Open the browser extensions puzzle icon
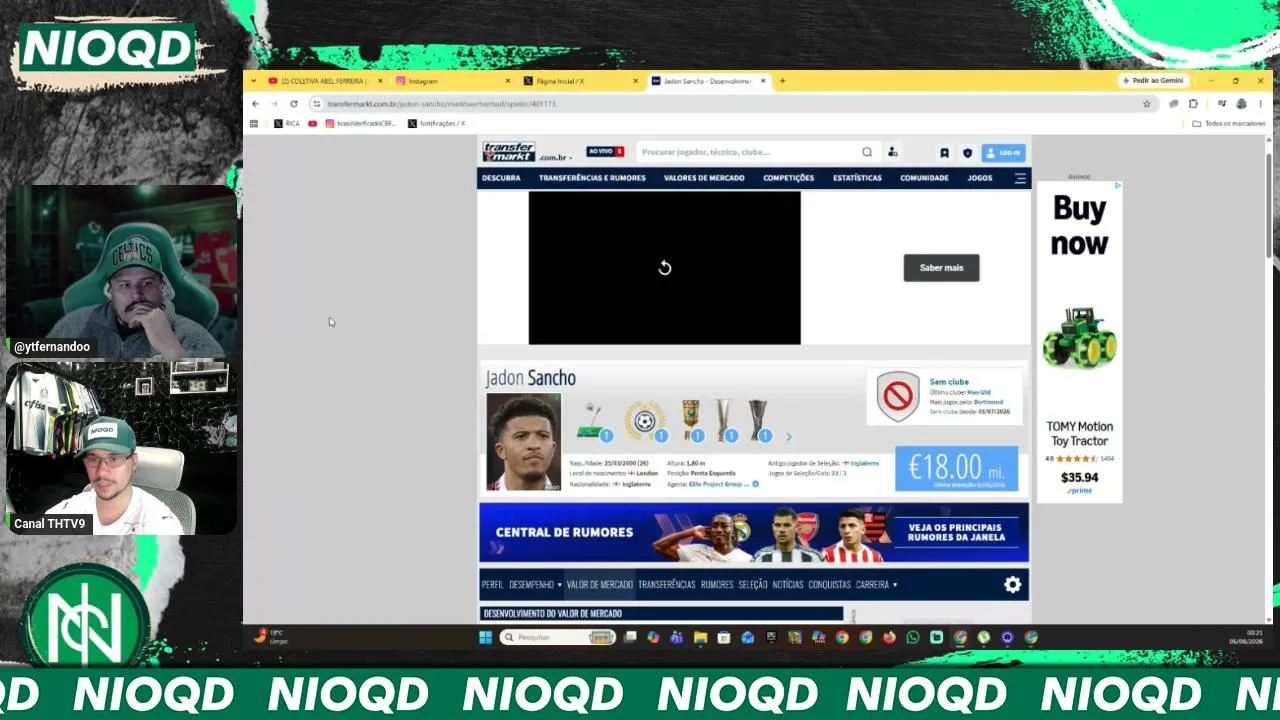The image size is (1280, 720). (x=1193, y=104)
